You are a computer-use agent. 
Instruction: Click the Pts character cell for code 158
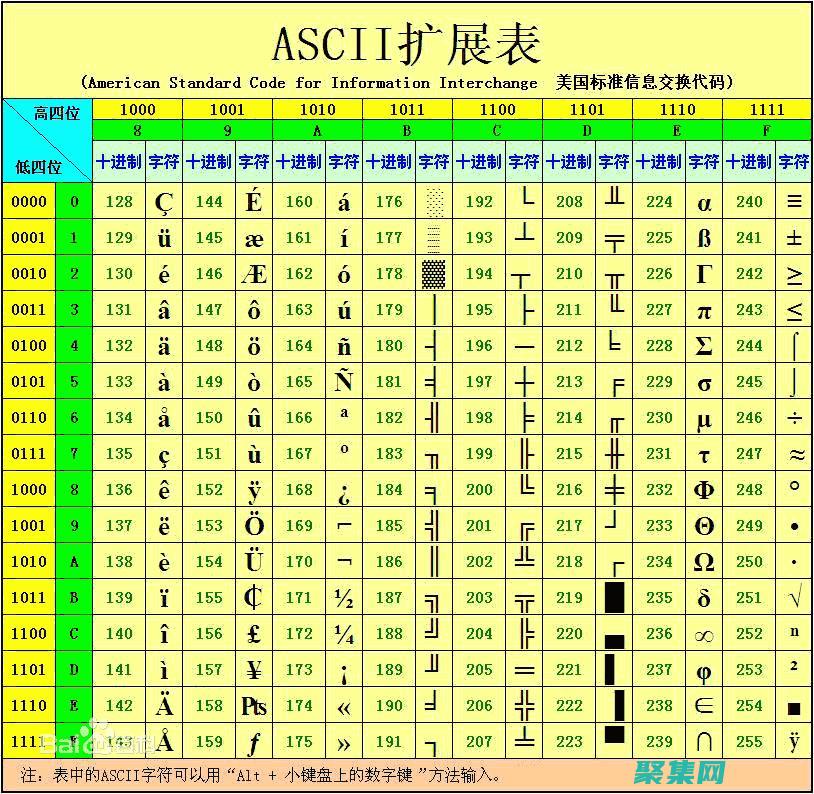click(254, 706)
